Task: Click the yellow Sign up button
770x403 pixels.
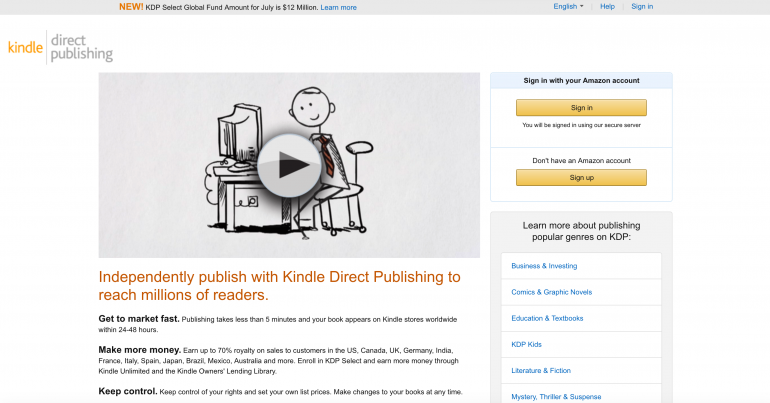Action: (581, 178)
